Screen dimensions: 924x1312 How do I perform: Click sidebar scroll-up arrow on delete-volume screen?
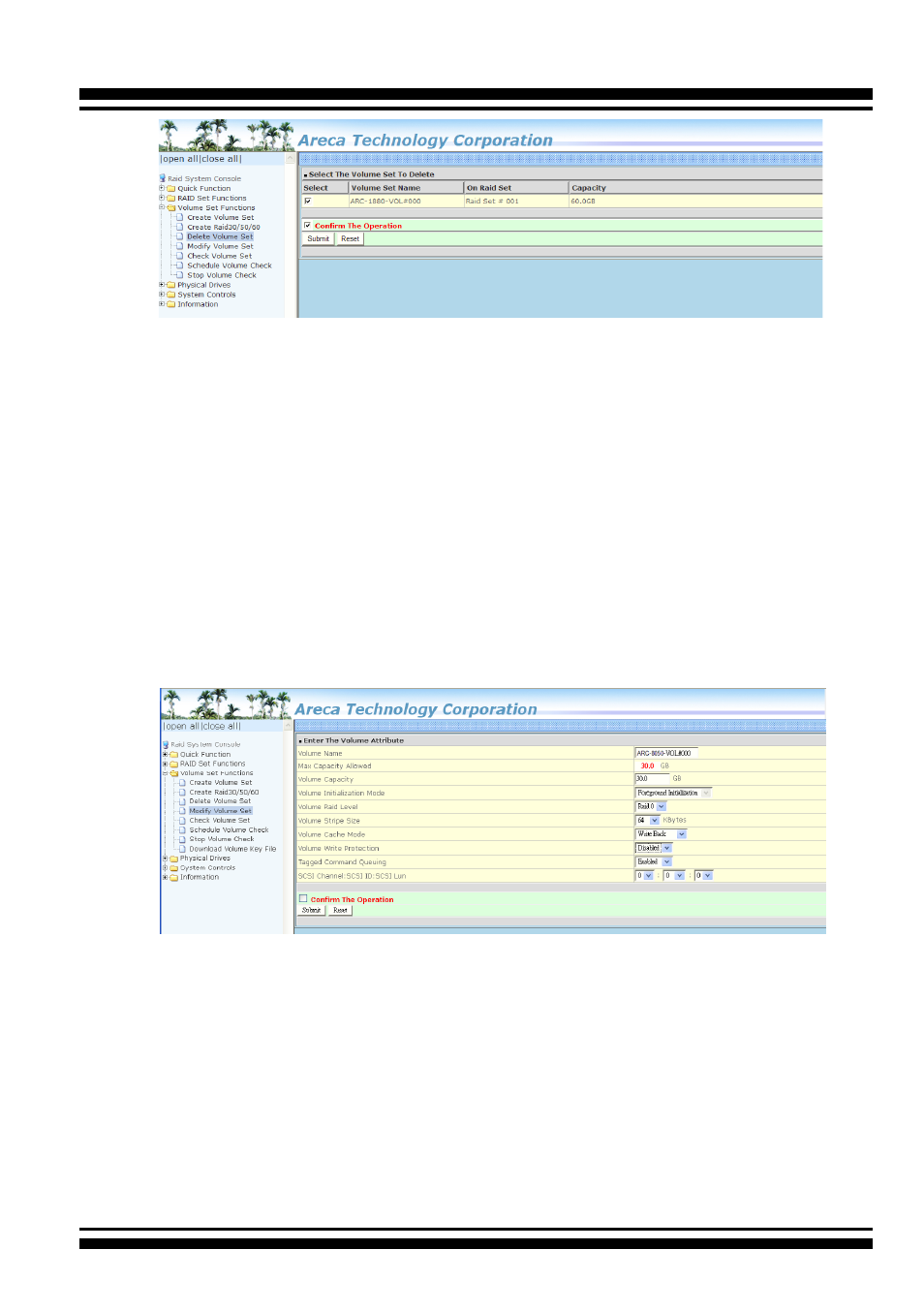289,159
